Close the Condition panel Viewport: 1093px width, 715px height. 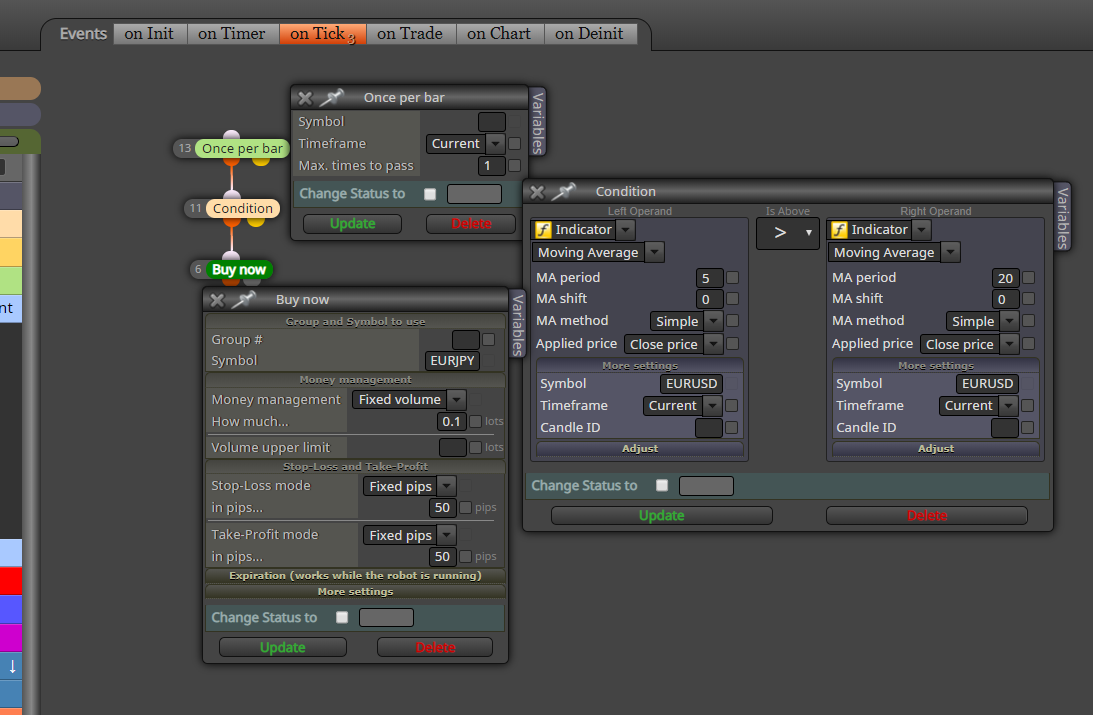pyautogui.click(x=537, y=192)
